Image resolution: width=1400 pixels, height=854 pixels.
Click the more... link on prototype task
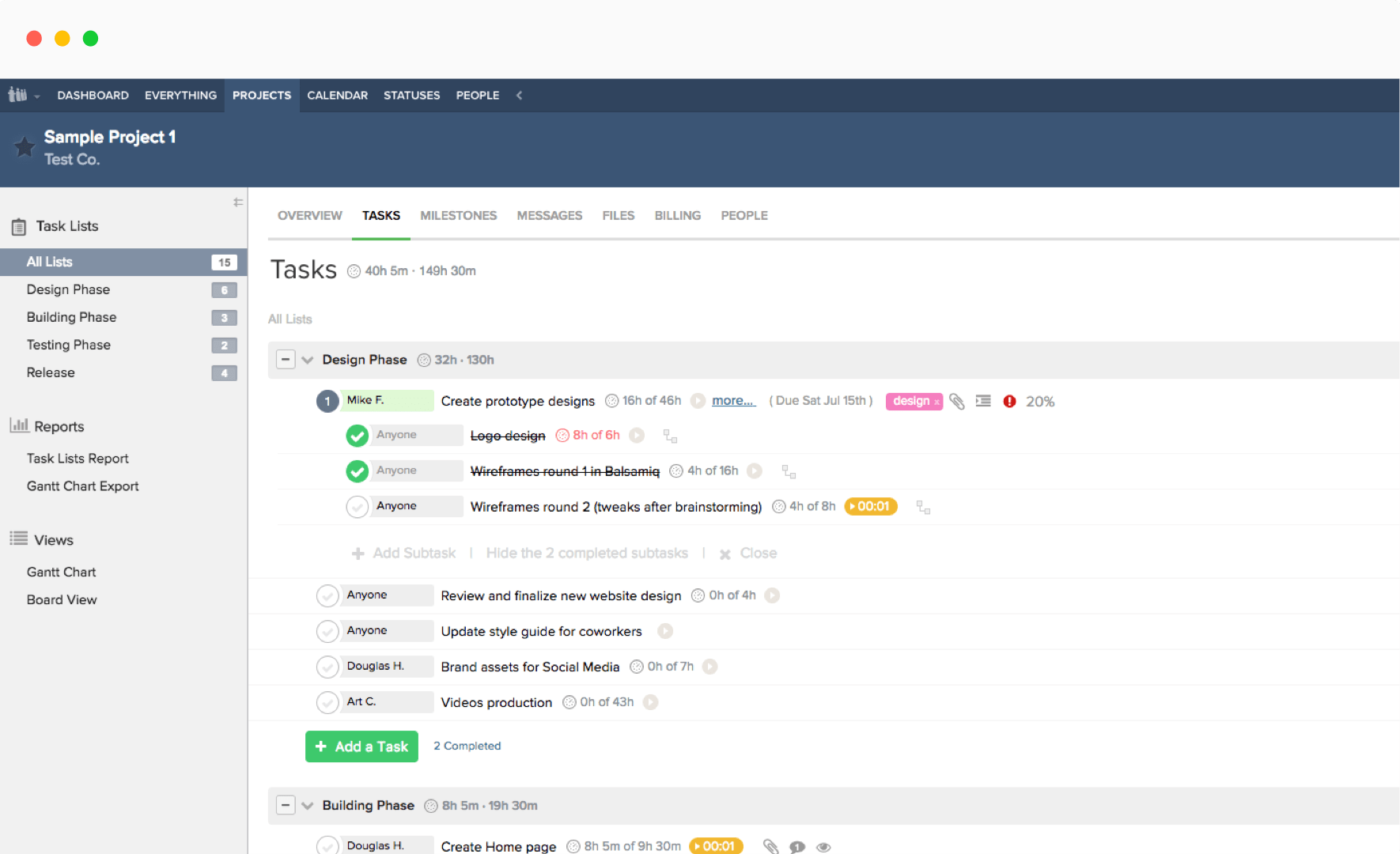[x=733, y=401]
